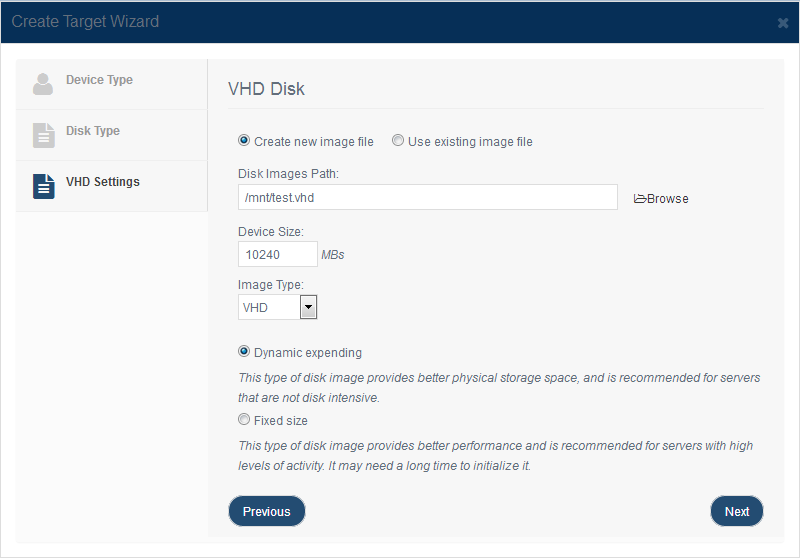The image size is (800, 558).
Task: Choose Dynamic expending disk option
Action: pyautogui.click(x=244, y=351)
